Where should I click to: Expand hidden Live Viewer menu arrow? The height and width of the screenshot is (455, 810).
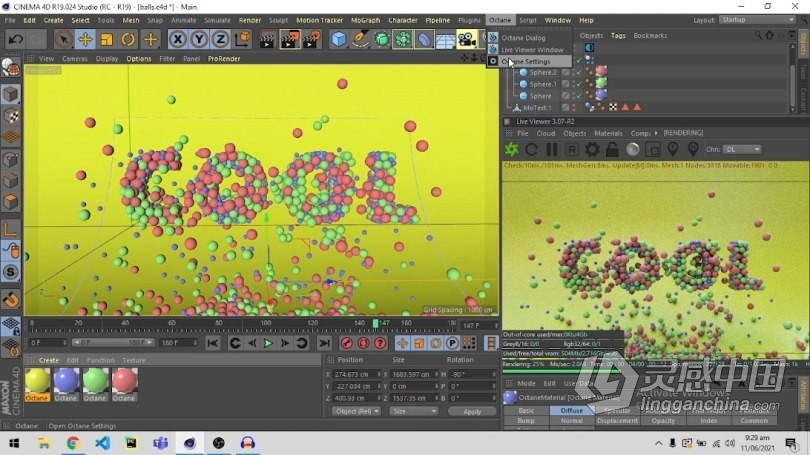tap(656, 133)
